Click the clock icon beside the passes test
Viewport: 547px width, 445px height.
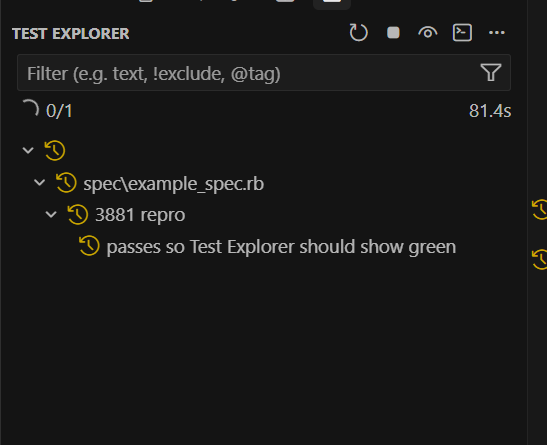click(89, 246)
